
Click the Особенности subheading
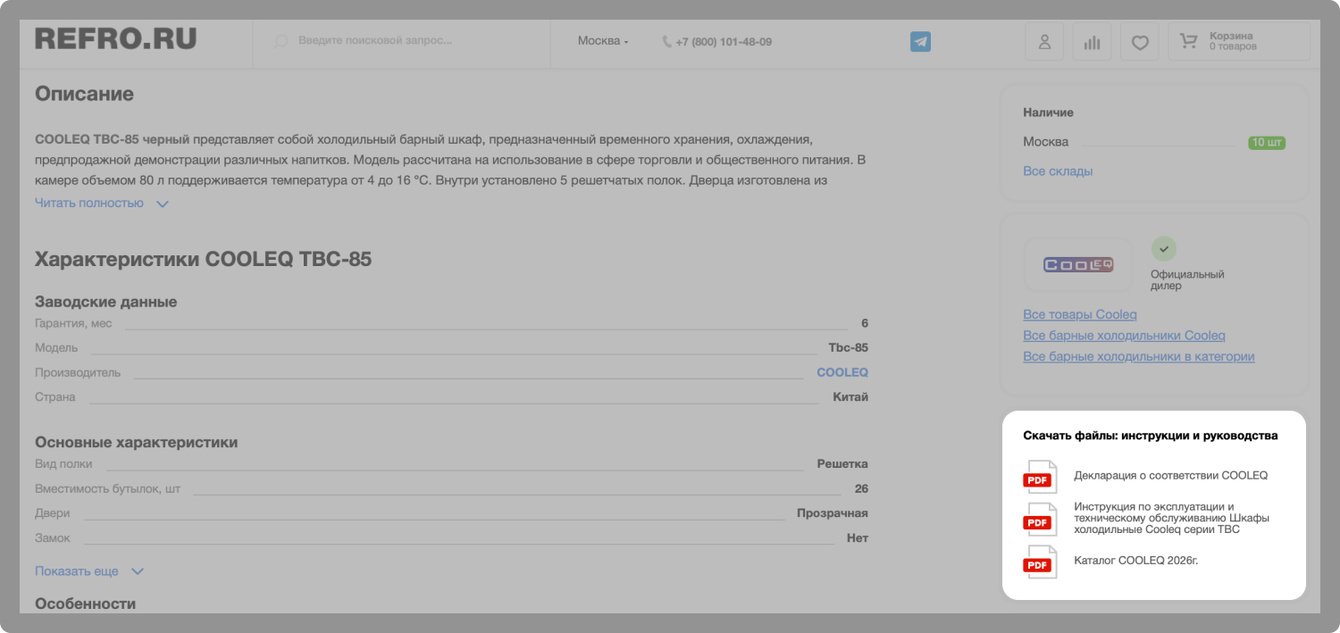pyautogui.click(x=85, y=604)
